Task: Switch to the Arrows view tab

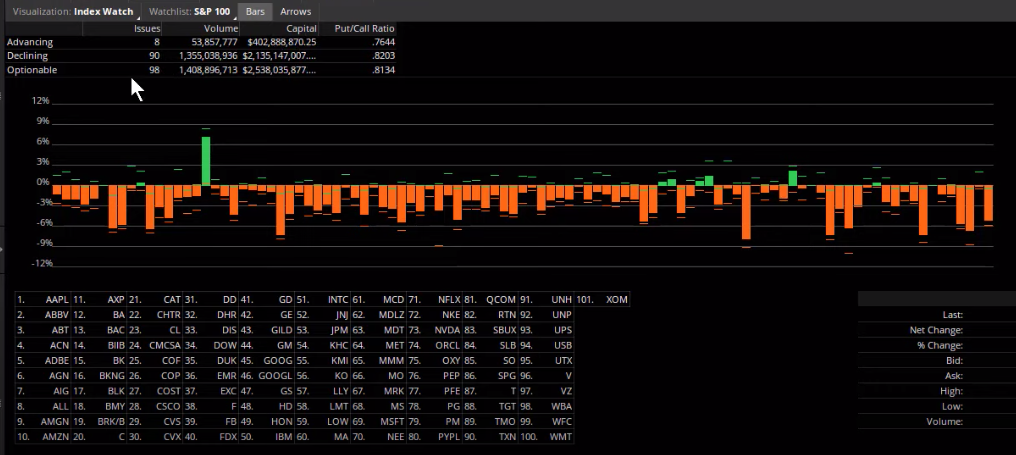Action: (295, 11)
